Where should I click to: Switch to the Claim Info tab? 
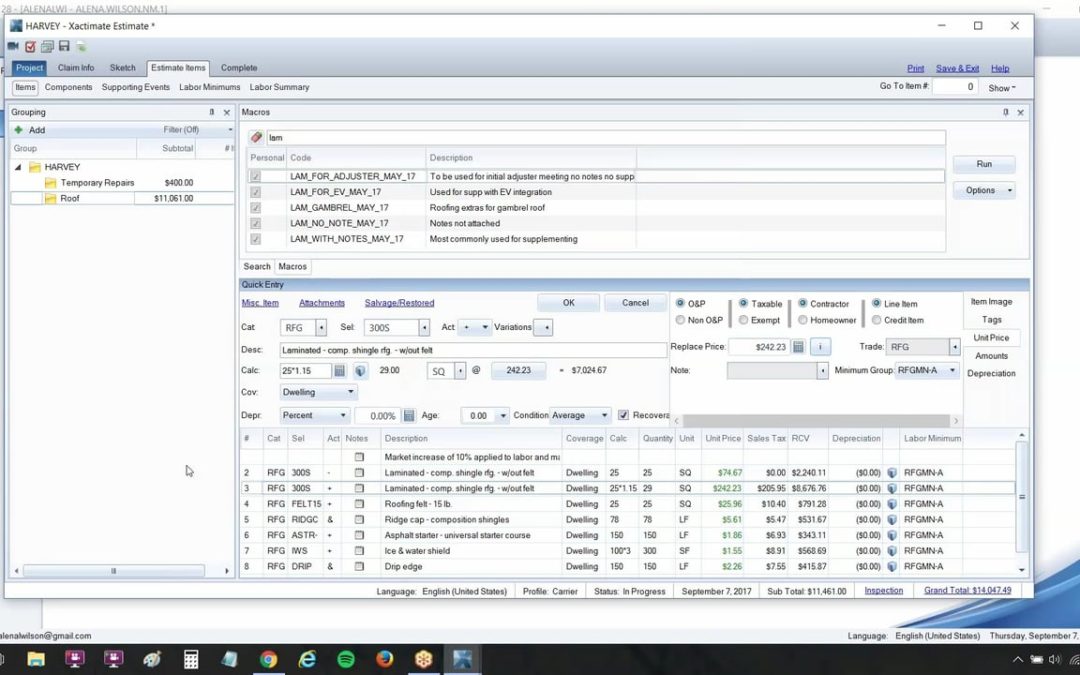(76, 68)
